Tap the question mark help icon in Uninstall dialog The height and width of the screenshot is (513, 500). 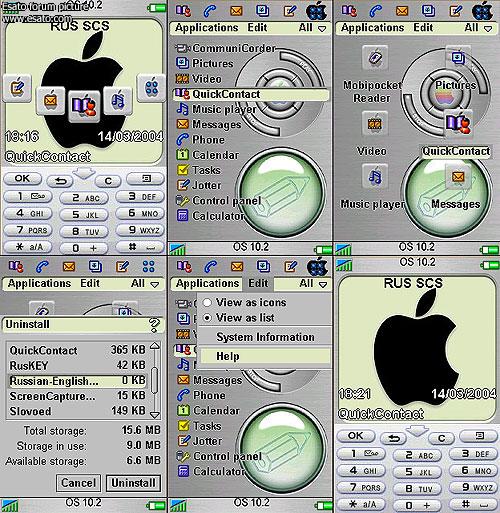pos(154,325)
